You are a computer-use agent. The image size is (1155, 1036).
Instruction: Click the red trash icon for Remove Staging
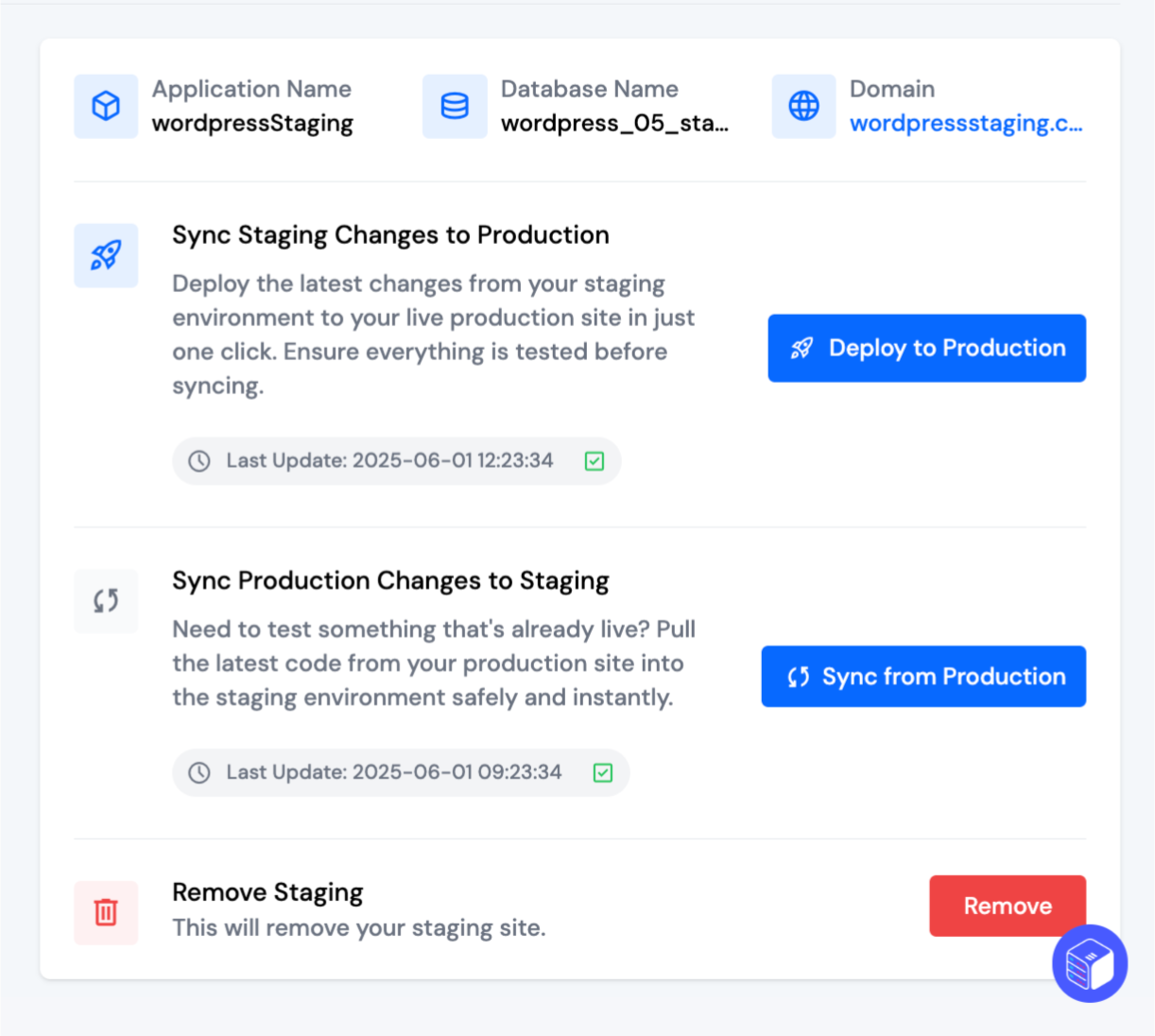106,912
